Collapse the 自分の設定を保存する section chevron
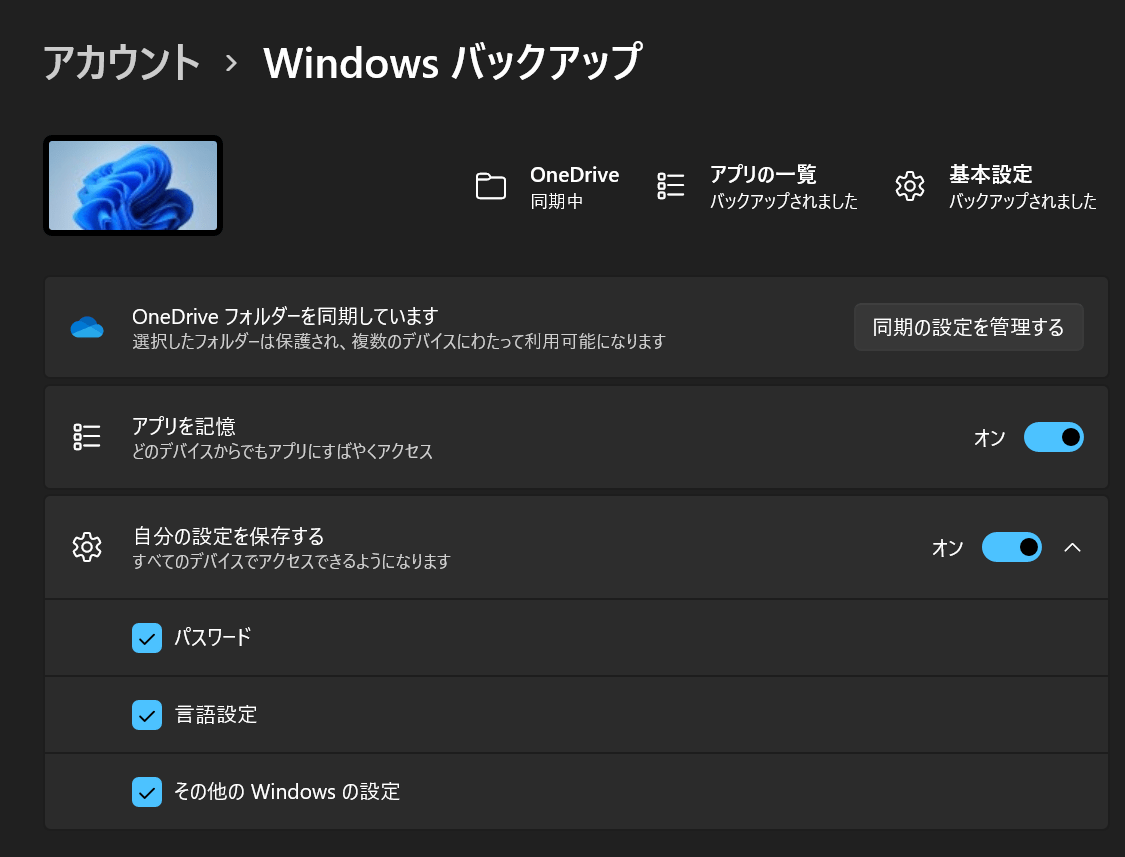This screenshot has height=857, width=1125. [x=1073, y=548]
